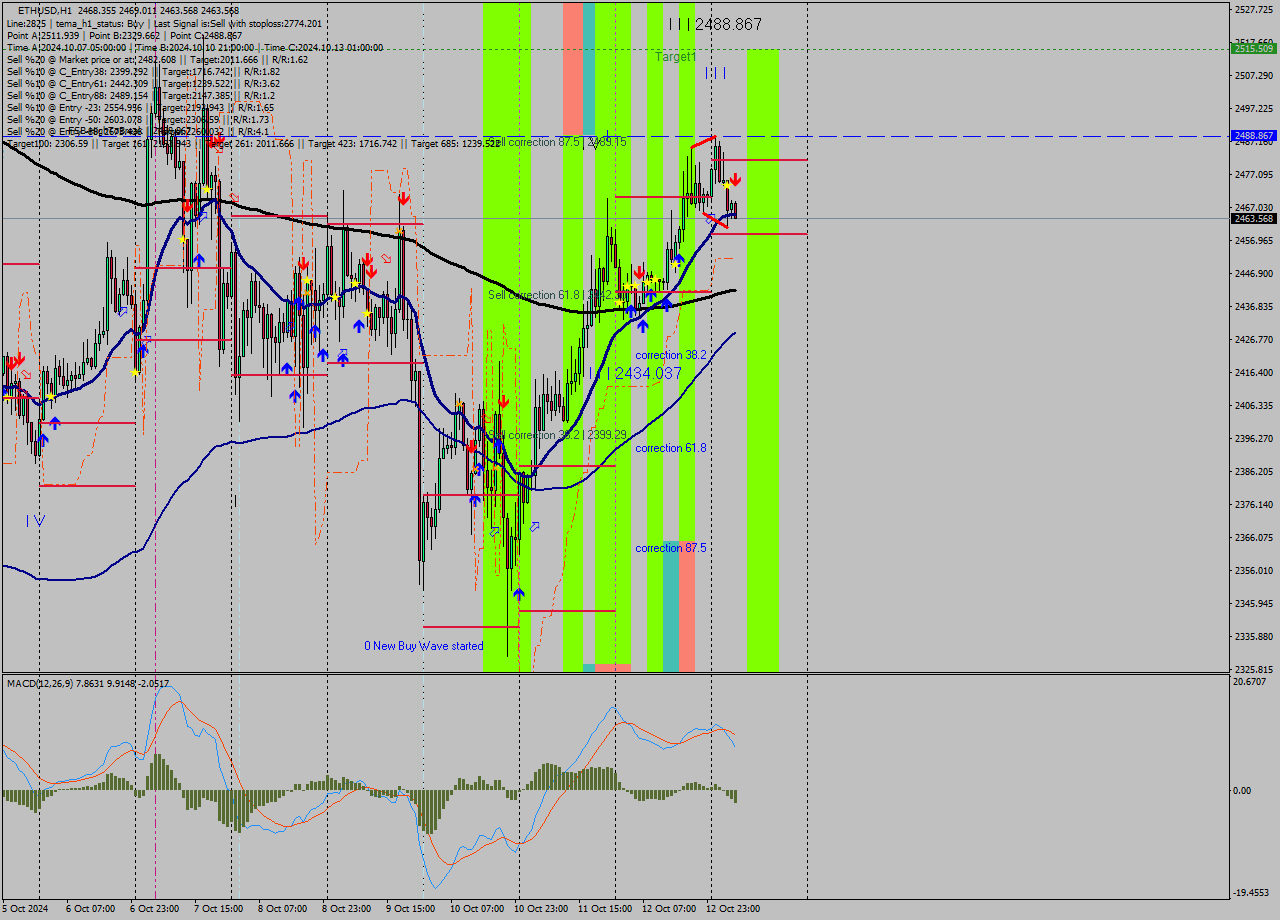Click the 2366.075 price axis value
Viewport: 1280px width, 920px height.
(x=1254, y=537)
